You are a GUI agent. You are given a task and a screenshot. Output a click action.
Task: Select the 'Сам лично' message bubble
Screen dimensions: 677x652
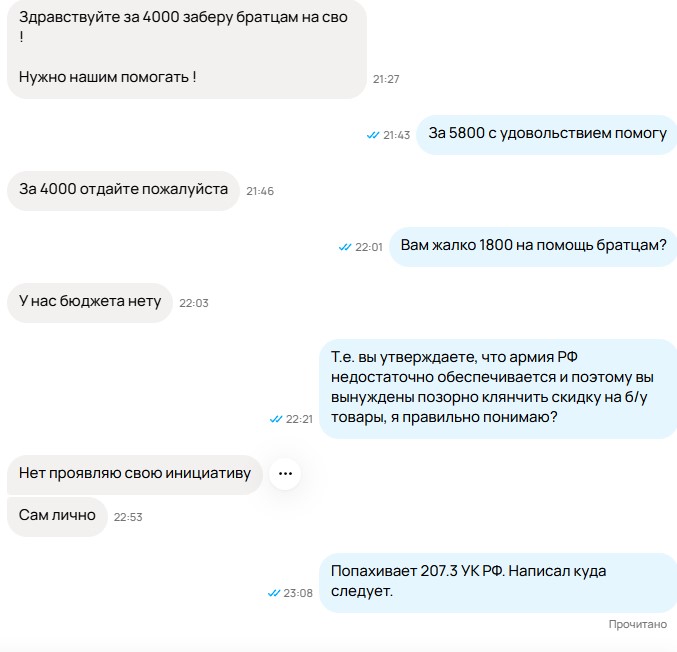tap(57, 517)
